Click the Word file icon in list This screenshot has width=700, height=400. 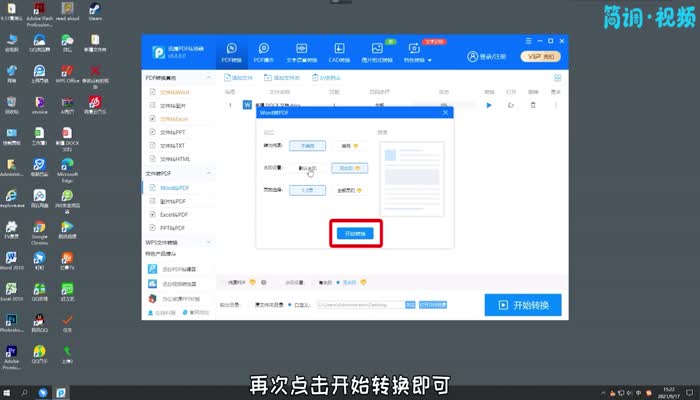pyautogui.click(x=247, y=105)
